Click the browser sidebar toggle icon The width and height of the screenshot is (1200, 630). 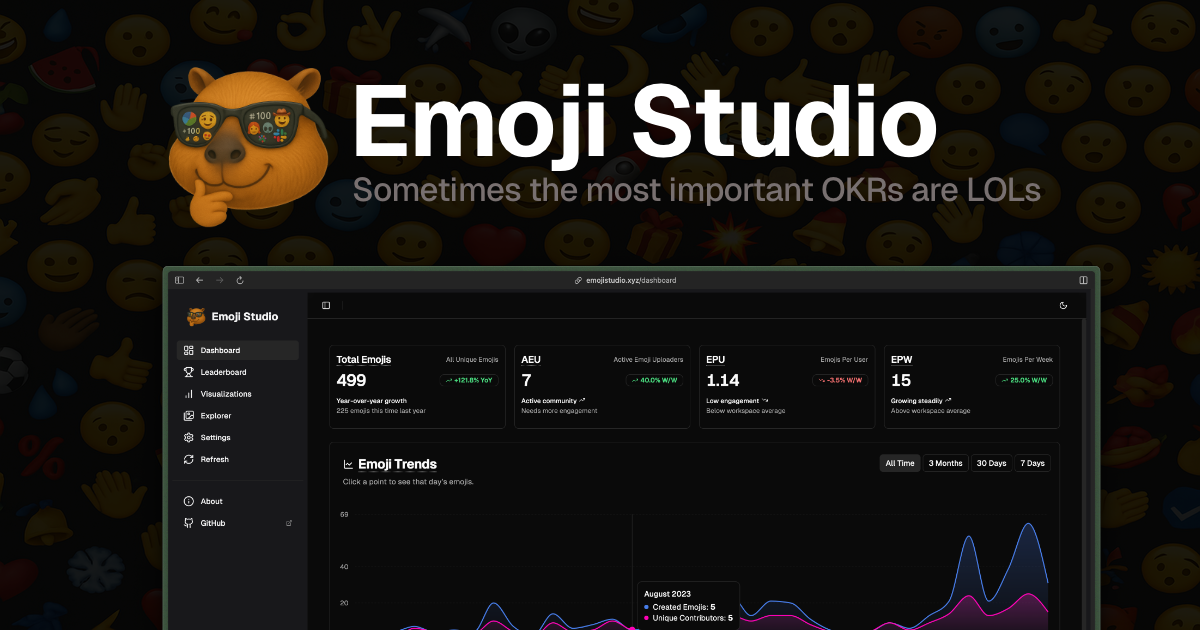click(179, 280)
